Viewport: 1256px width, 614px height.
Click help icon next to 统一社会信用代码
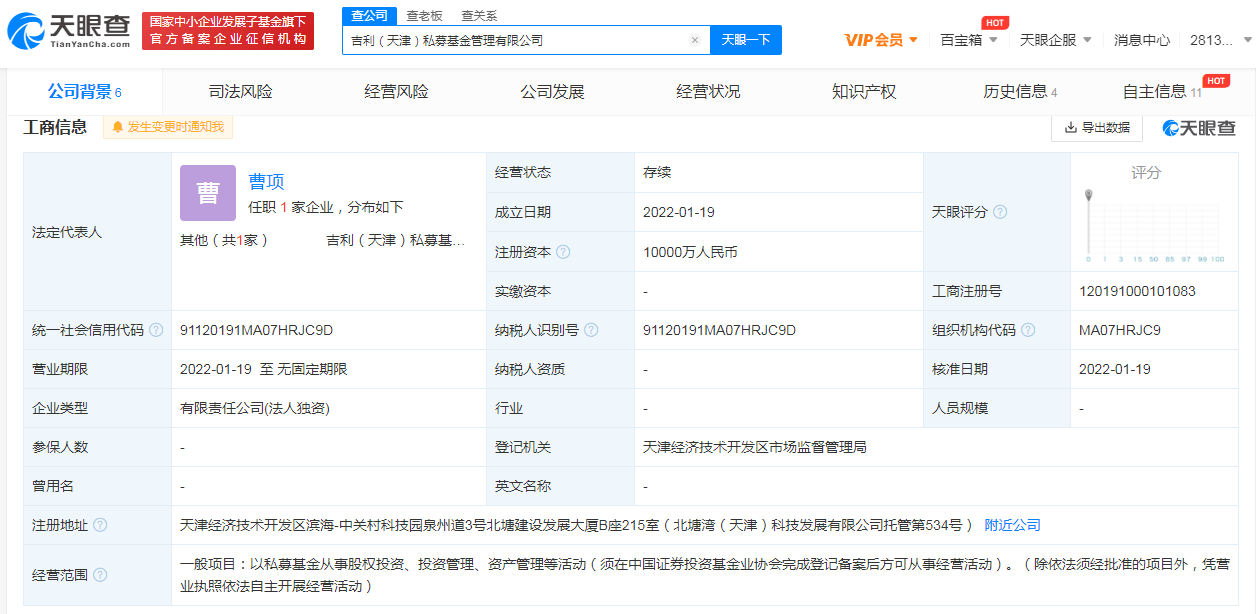pos(156,330)
